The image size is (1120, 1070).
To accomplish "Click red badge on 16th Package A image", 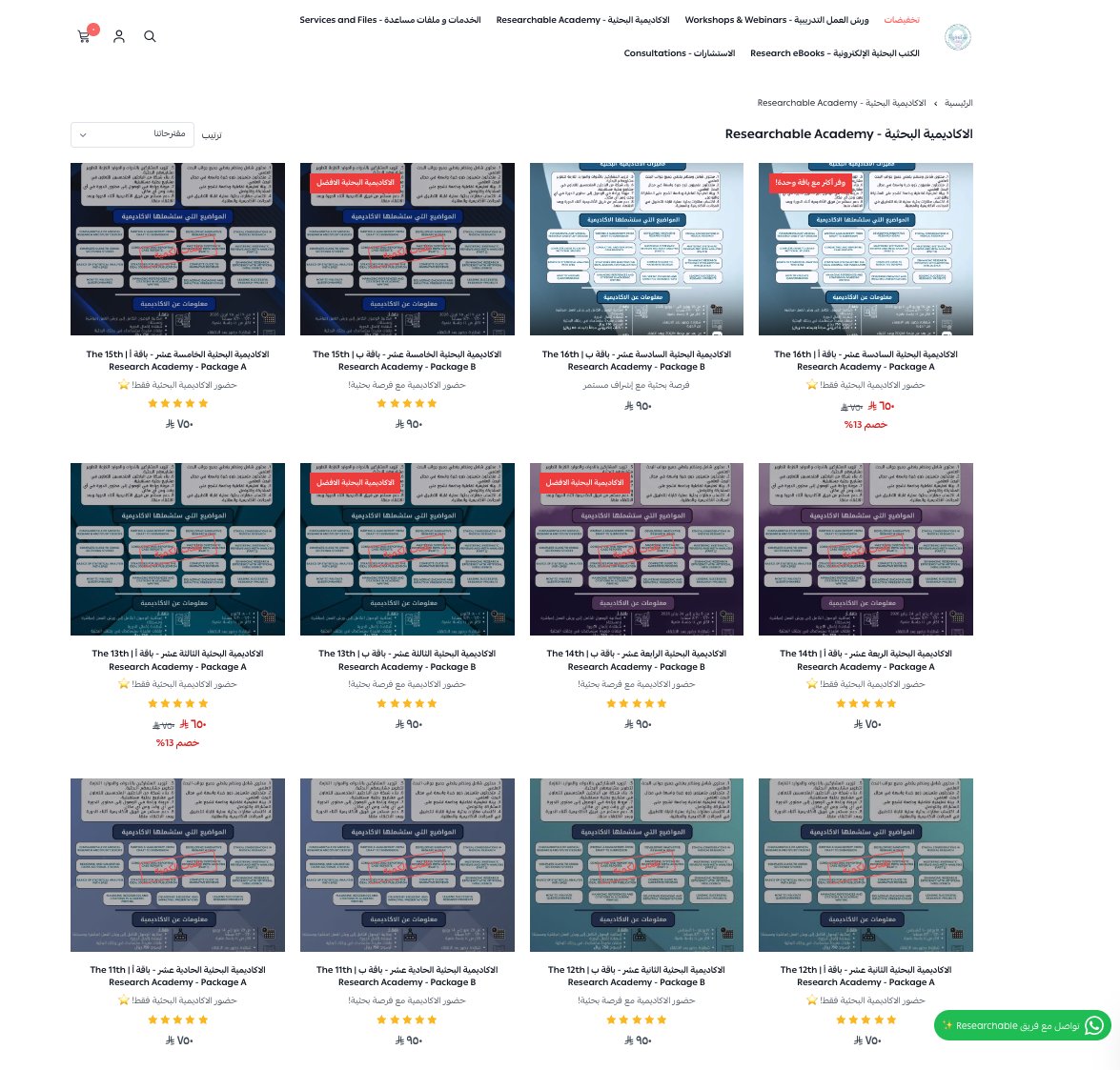I will click(810, 183).
